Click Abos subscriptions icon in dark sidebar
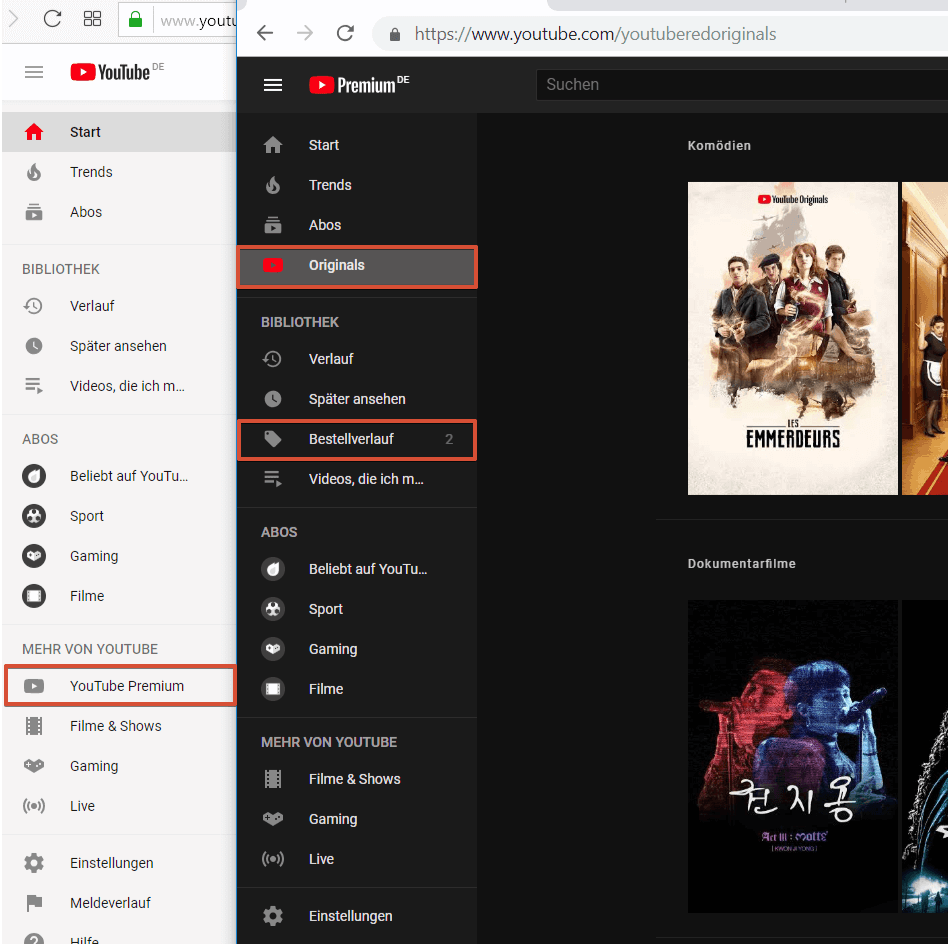This screenshot has height=944, width=948. [273, 225]
